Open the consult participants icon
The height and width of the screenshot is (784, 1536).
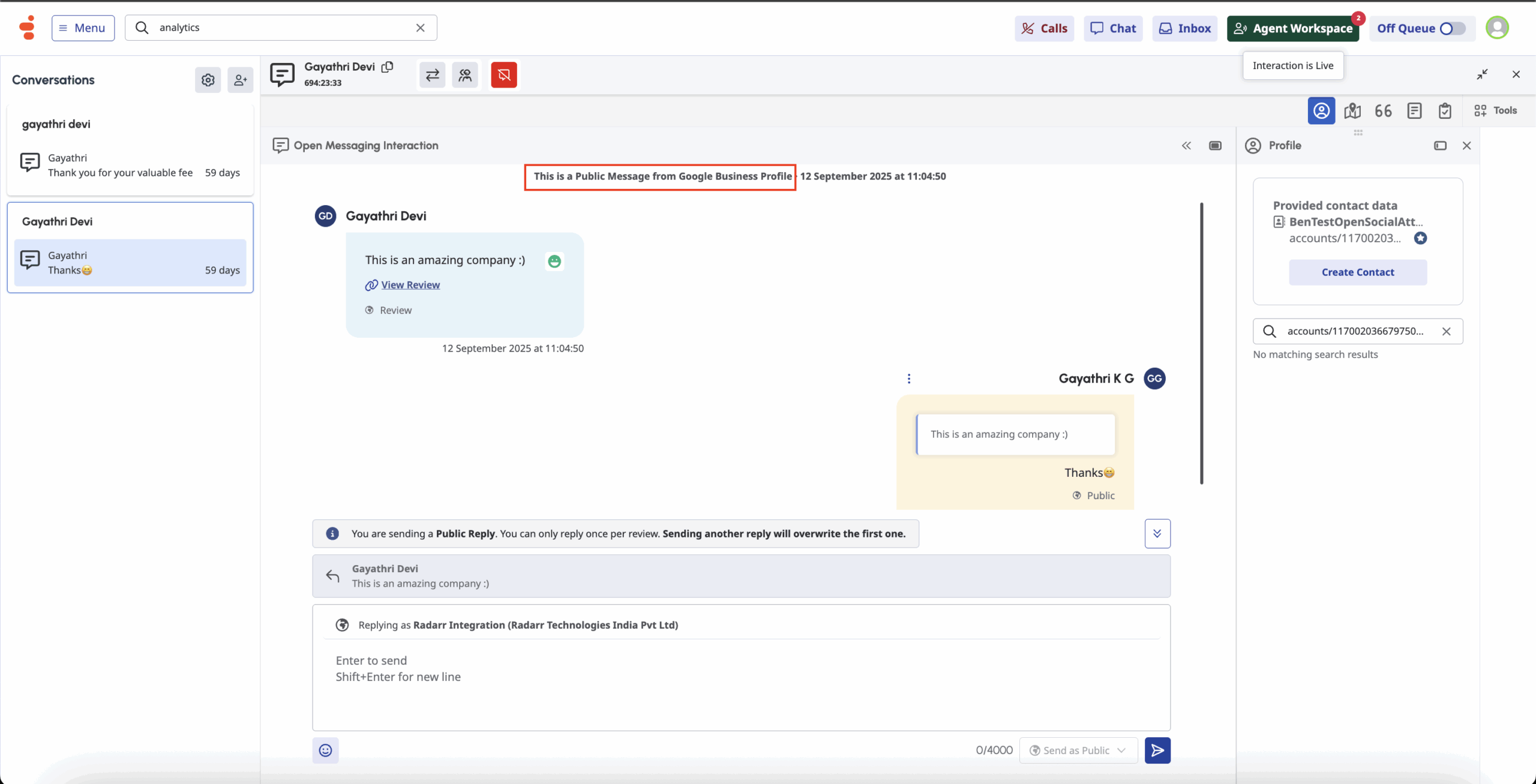pos(465,75)
